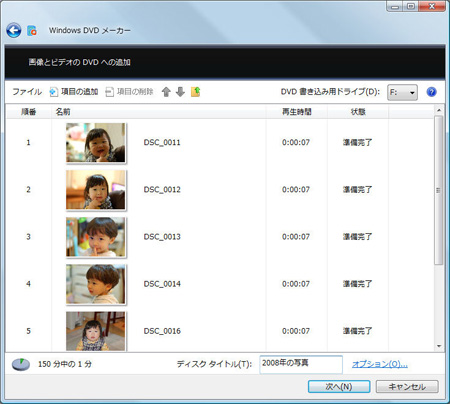Sort by the 状態 column header
This screenshot has height=404, width=450.
(358, 112)
